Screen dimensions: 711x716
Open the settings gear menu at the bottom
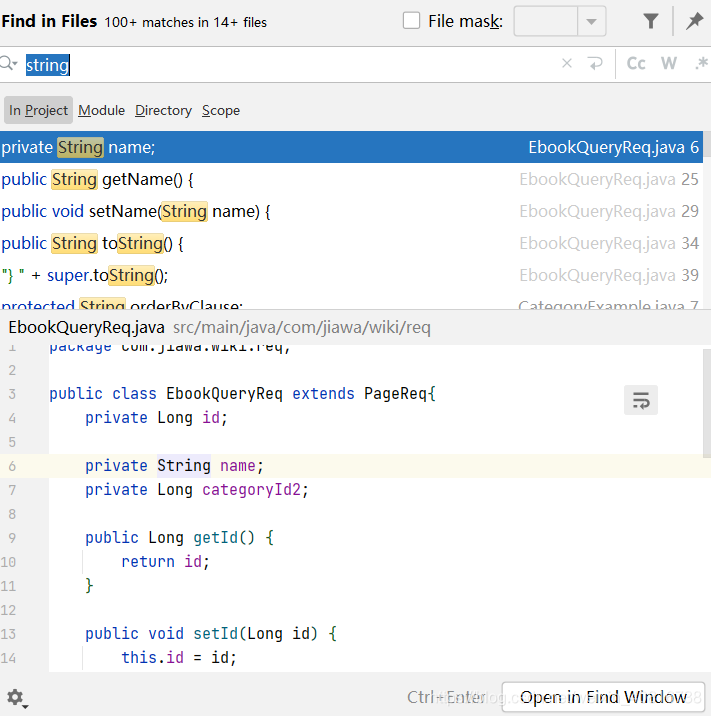point(16,698)
